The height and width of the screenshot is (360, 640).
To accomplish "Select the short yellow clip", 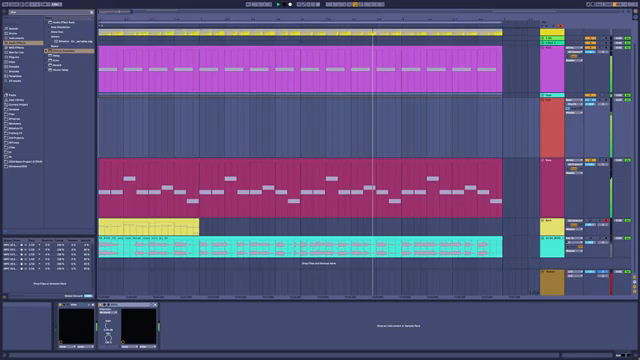I will tap(149, 227).
